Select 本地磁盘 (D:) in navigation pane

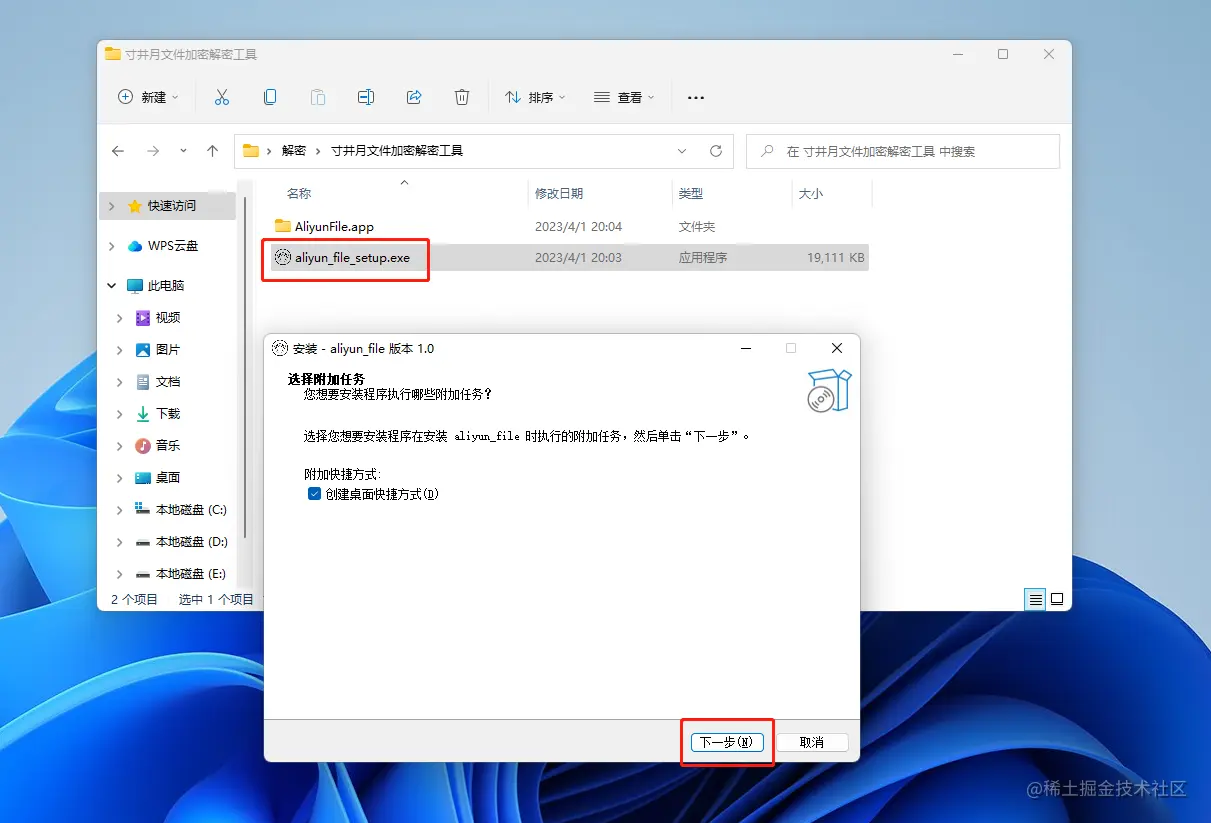tap(191, 541)
